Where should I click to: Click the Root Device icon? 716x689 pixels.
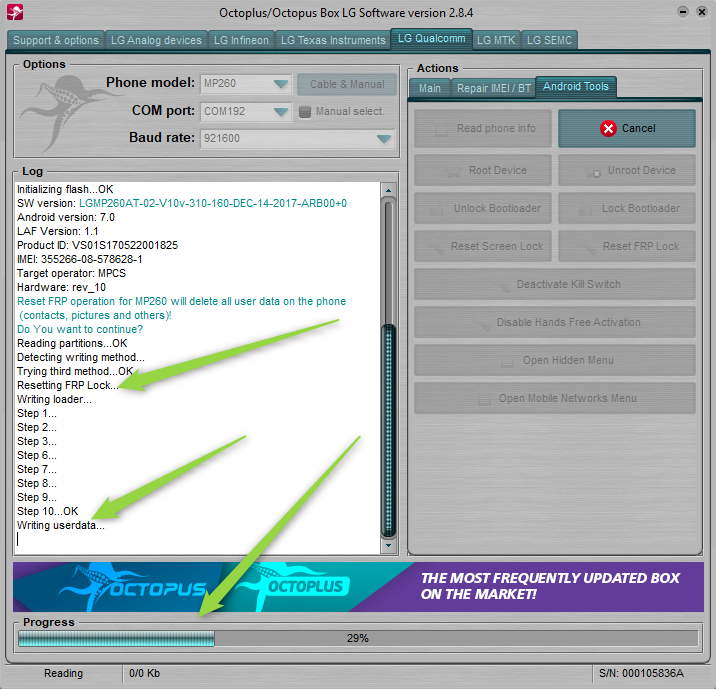tap(453, 171)
